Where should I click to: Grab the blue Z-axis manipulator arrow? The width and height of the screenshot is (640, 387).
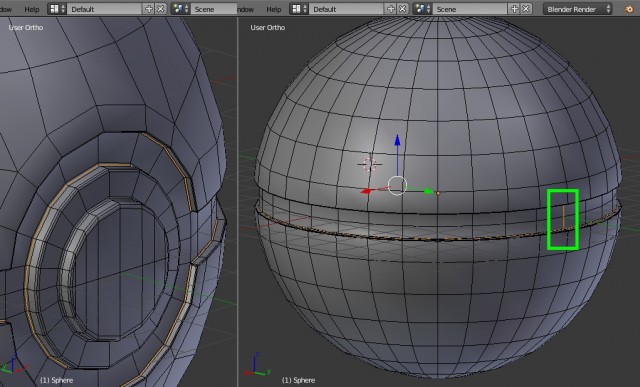click(x=397, y=141)
